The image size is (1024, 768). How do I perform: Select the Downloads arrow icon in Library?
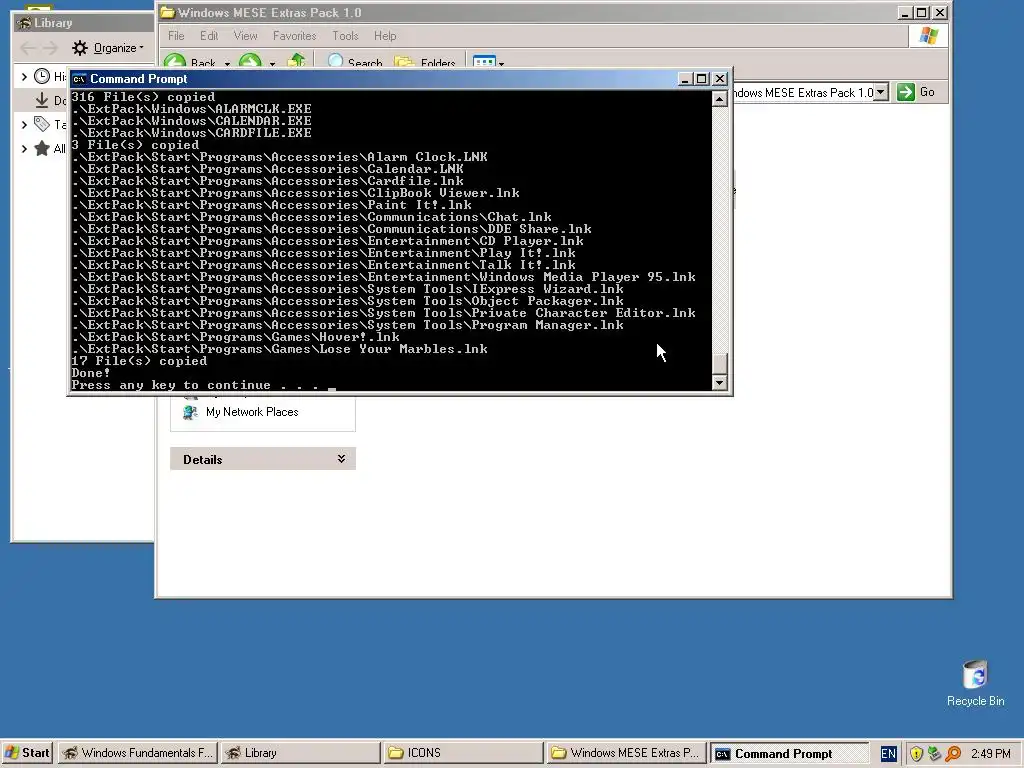pyautogui.click(x=42, y=100)
